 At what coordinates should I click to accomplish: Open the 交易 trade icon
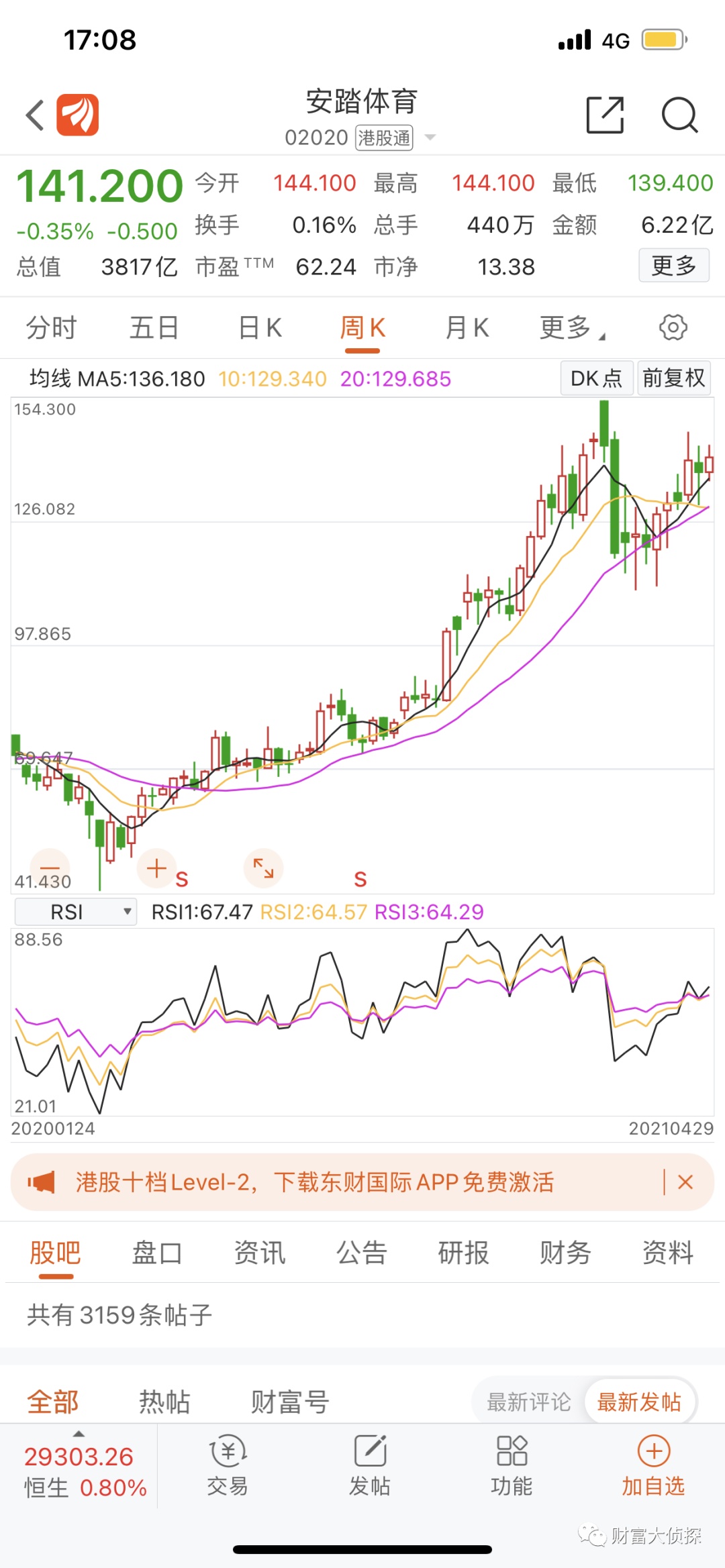[228, 1467]
